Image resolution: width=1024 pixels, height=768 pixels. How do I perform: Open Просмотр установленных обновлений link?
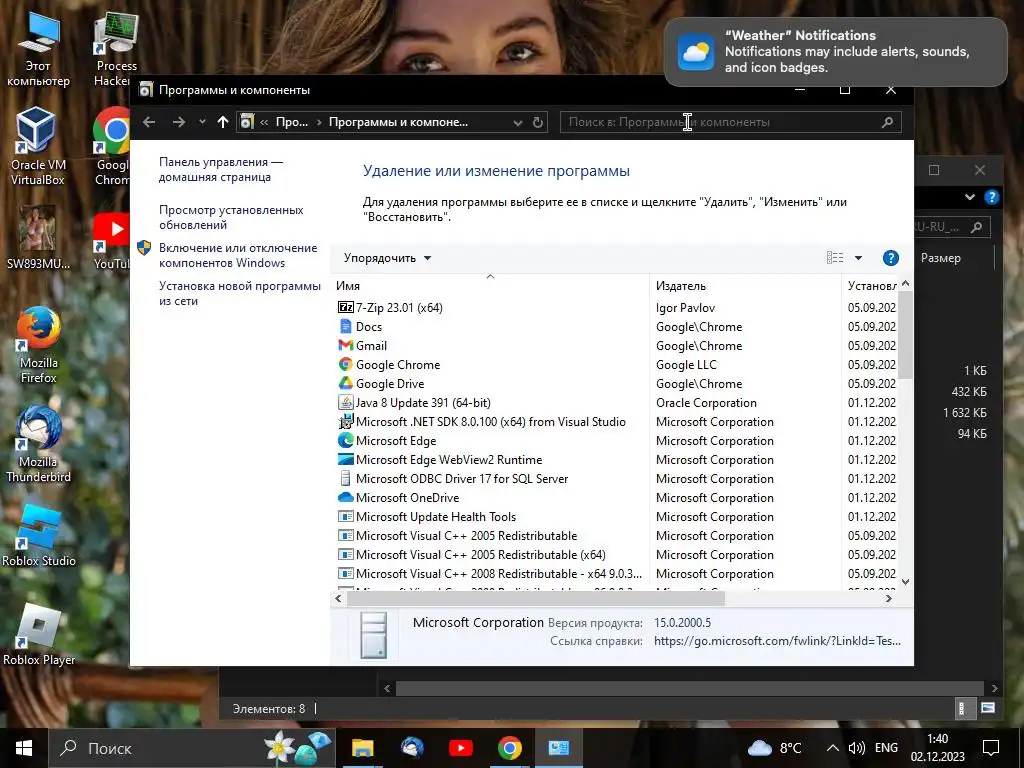[231, 217]
